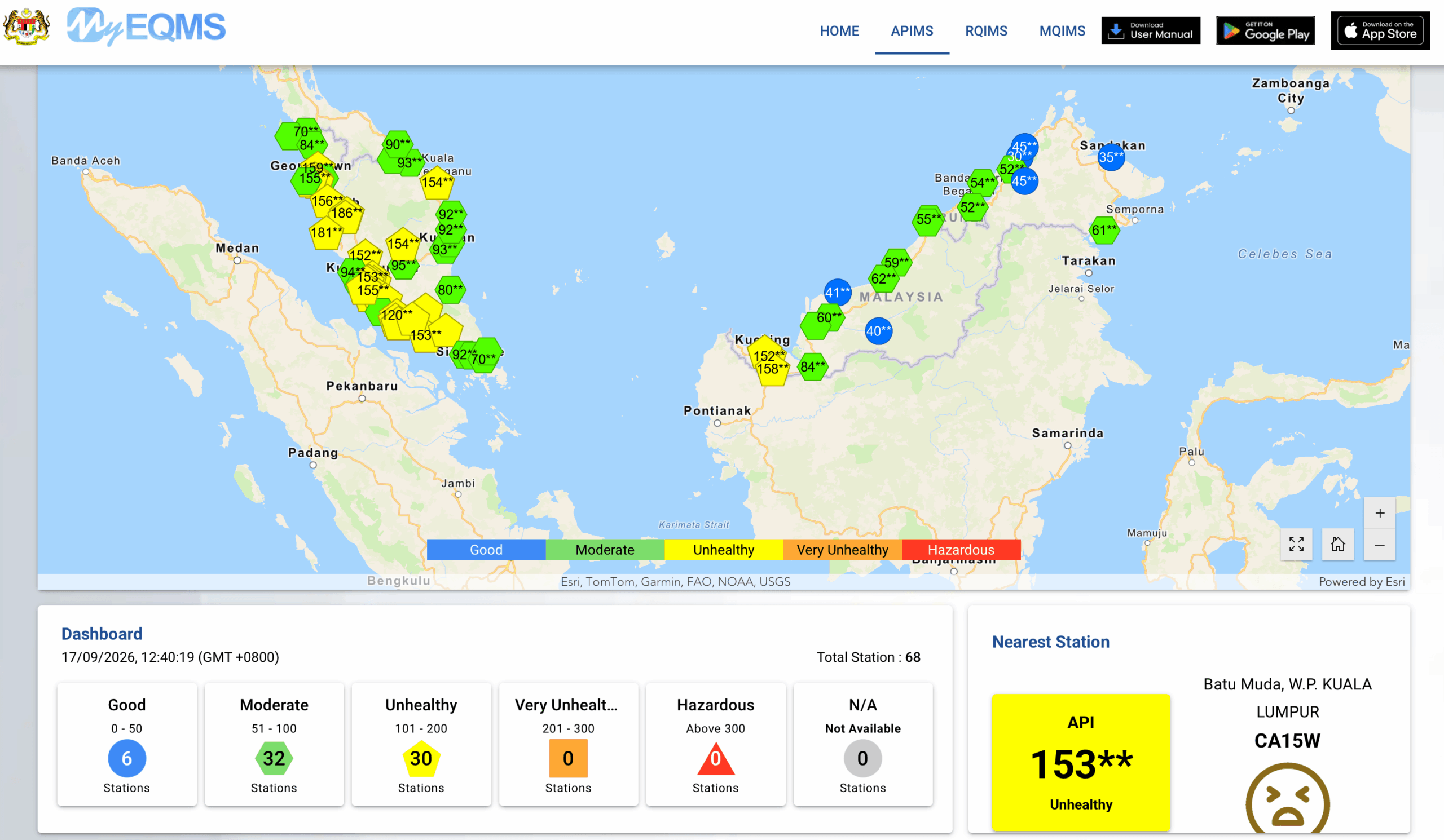Reset map to home extent
This screenshot has height=840, width=1444.
click(1337, 544)
